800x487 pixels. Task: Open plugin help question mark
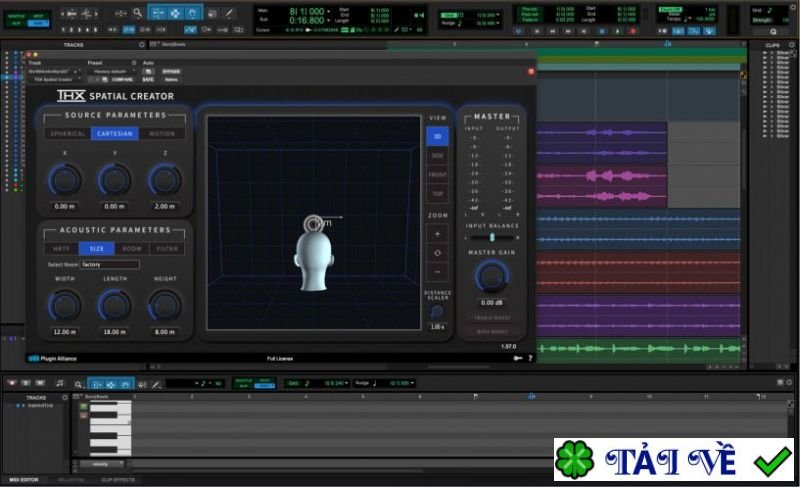point(530,358)
